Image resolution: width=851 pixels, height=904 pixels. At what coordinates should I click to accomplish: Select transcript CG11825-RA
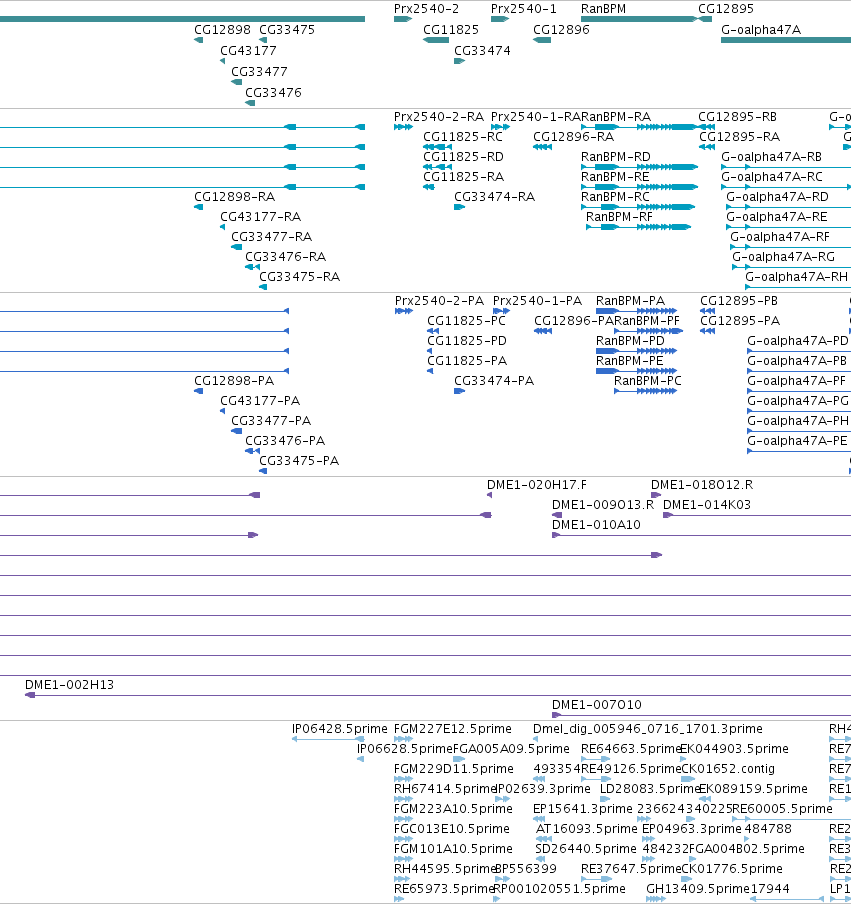tap(464, 176)
